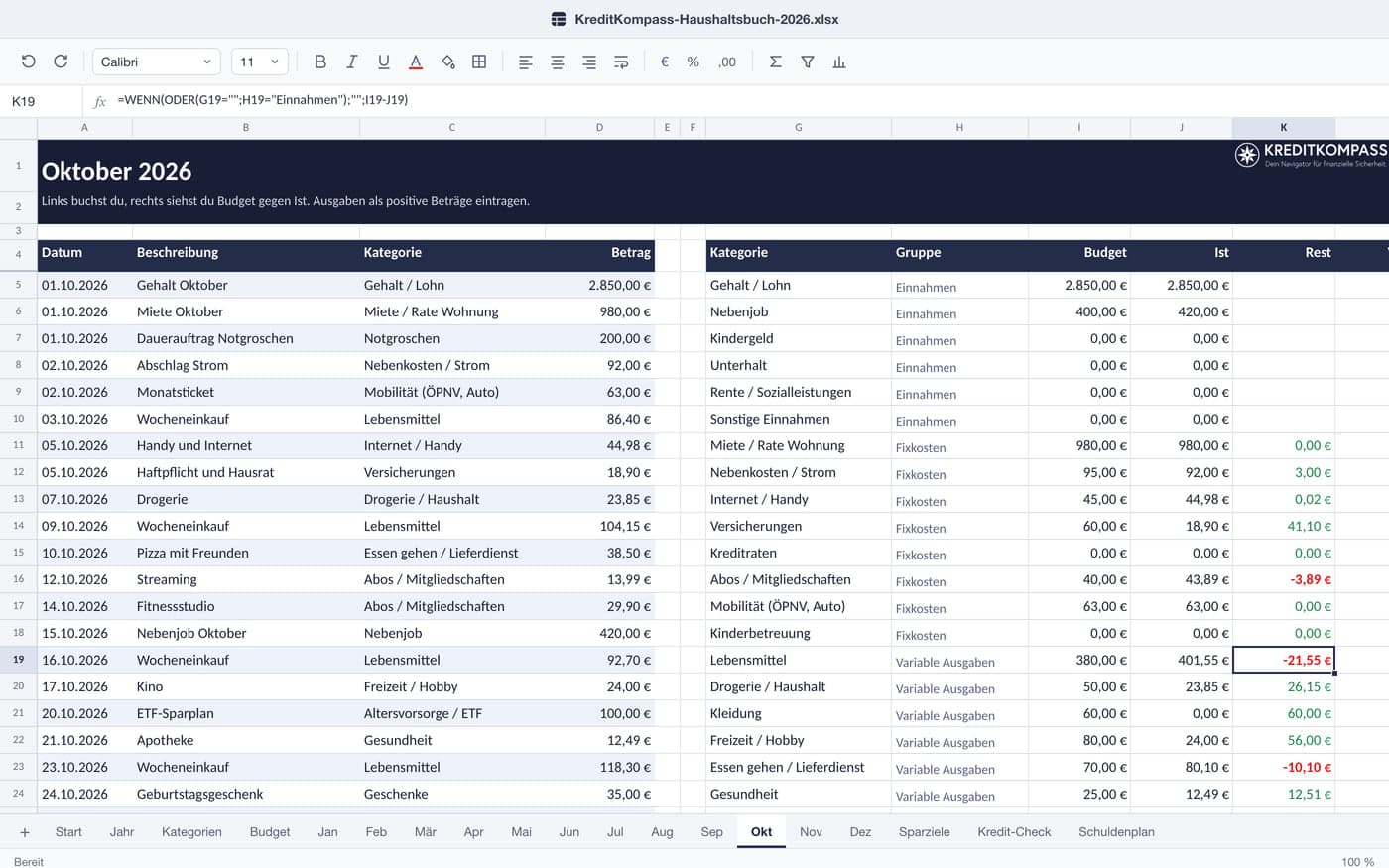Select the Rest value '-21,55 €'
The width and height of the screenshot is (1389, 868).
coord(1284,660)
